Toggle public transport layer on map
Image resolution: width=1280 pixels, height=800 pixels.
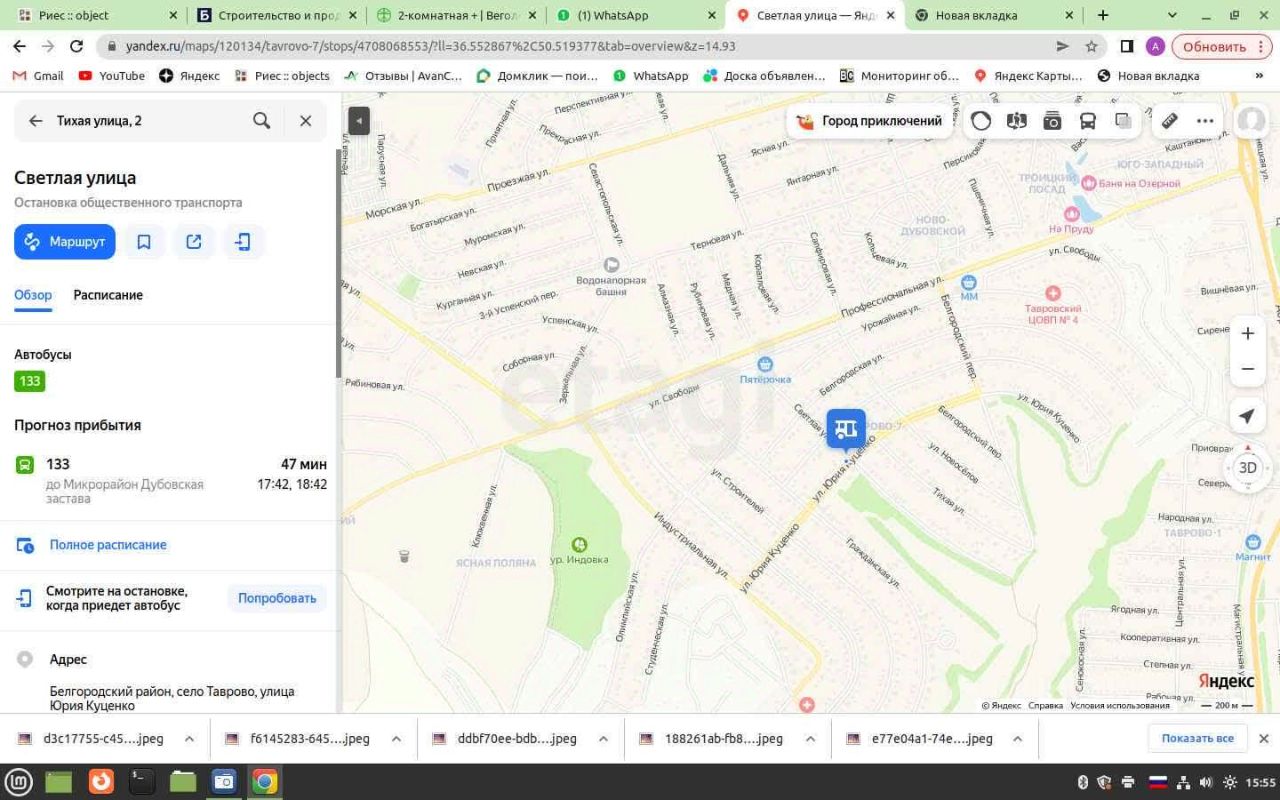click(x=1088, y=121)
